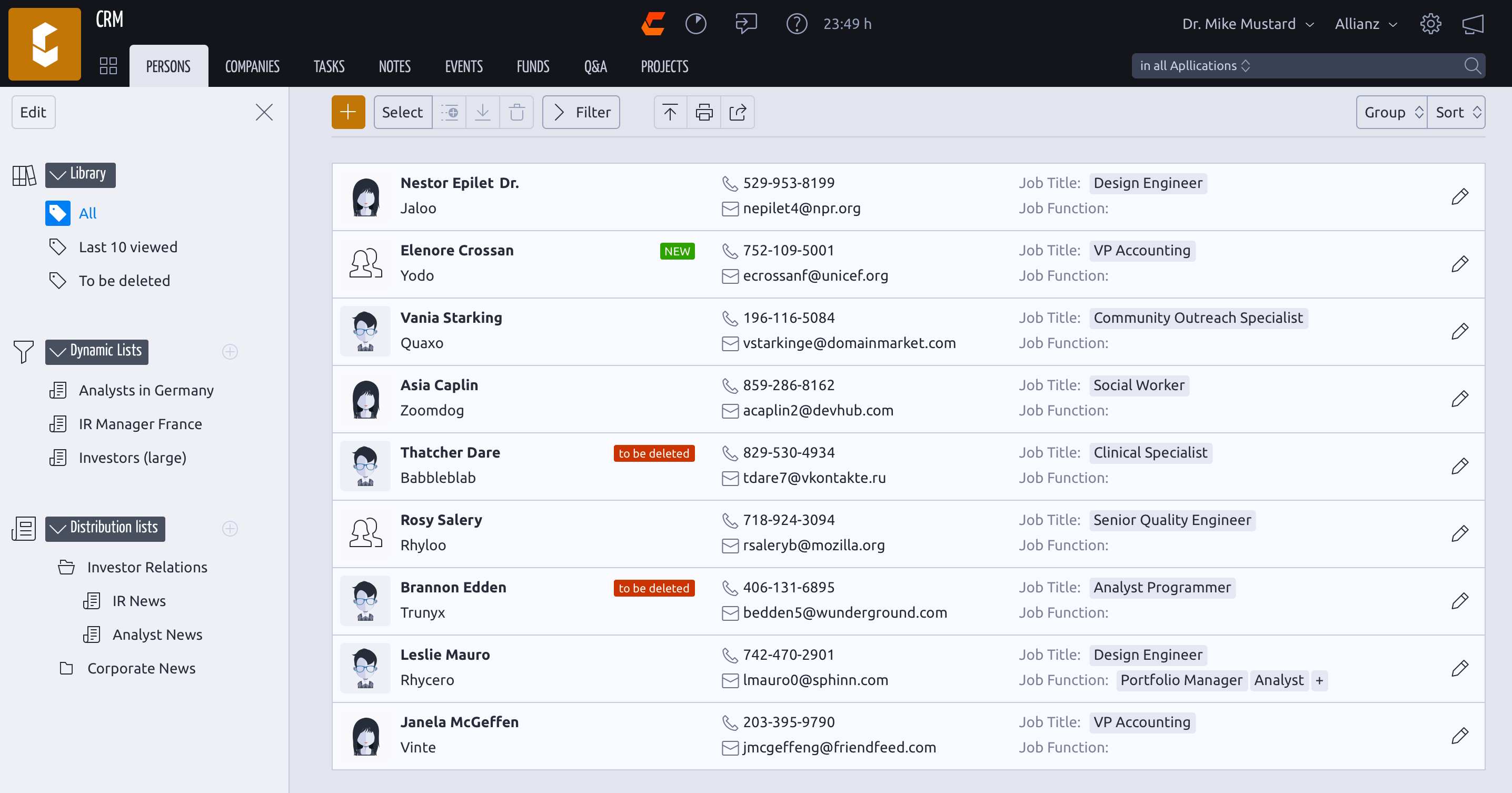Click the Library books icon
The image size is (1512, 793).
[x=24, y=175]
